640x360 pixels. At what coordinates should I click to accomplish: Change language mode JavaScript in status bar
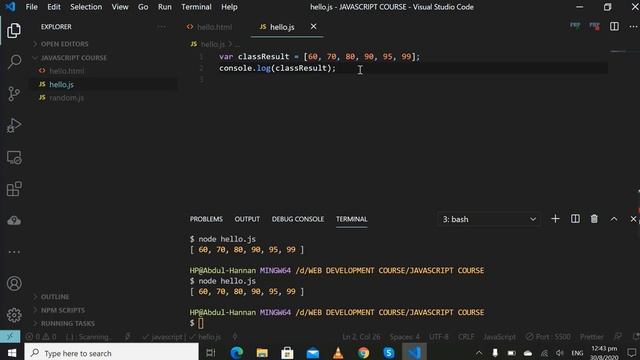500,337
